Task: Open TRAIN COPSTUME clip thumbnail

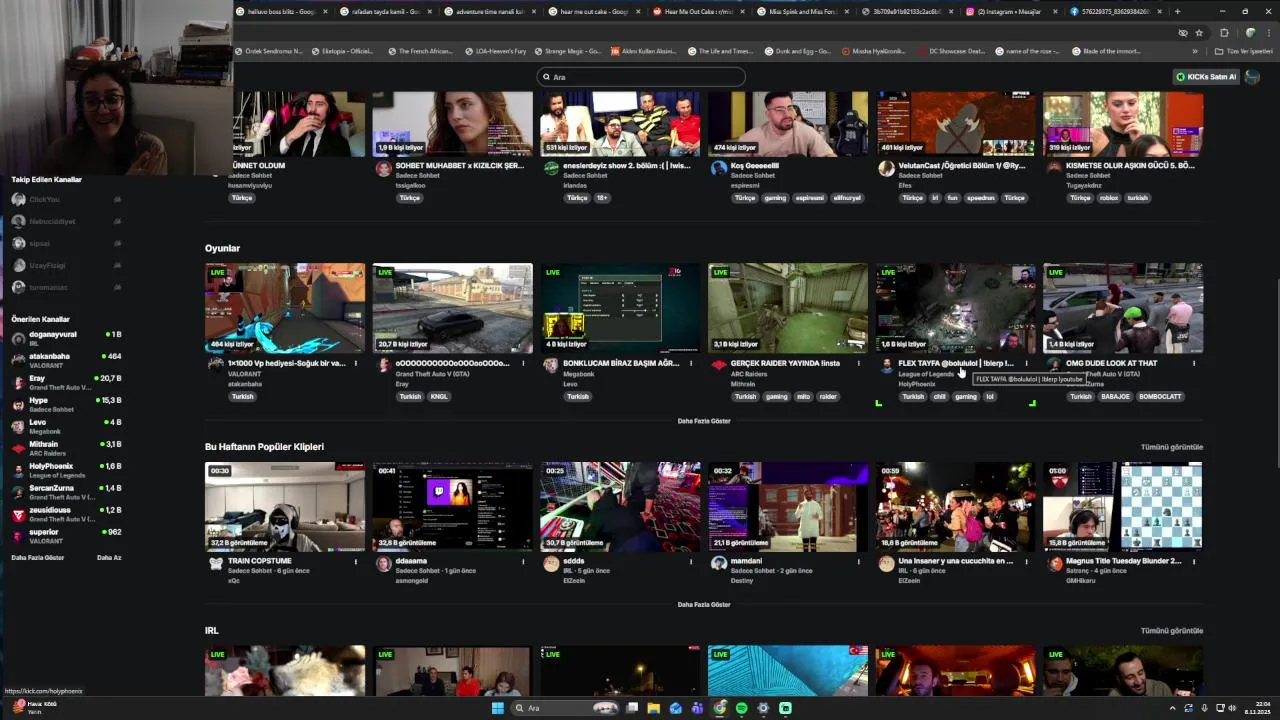Action: [x=285, y=506]
